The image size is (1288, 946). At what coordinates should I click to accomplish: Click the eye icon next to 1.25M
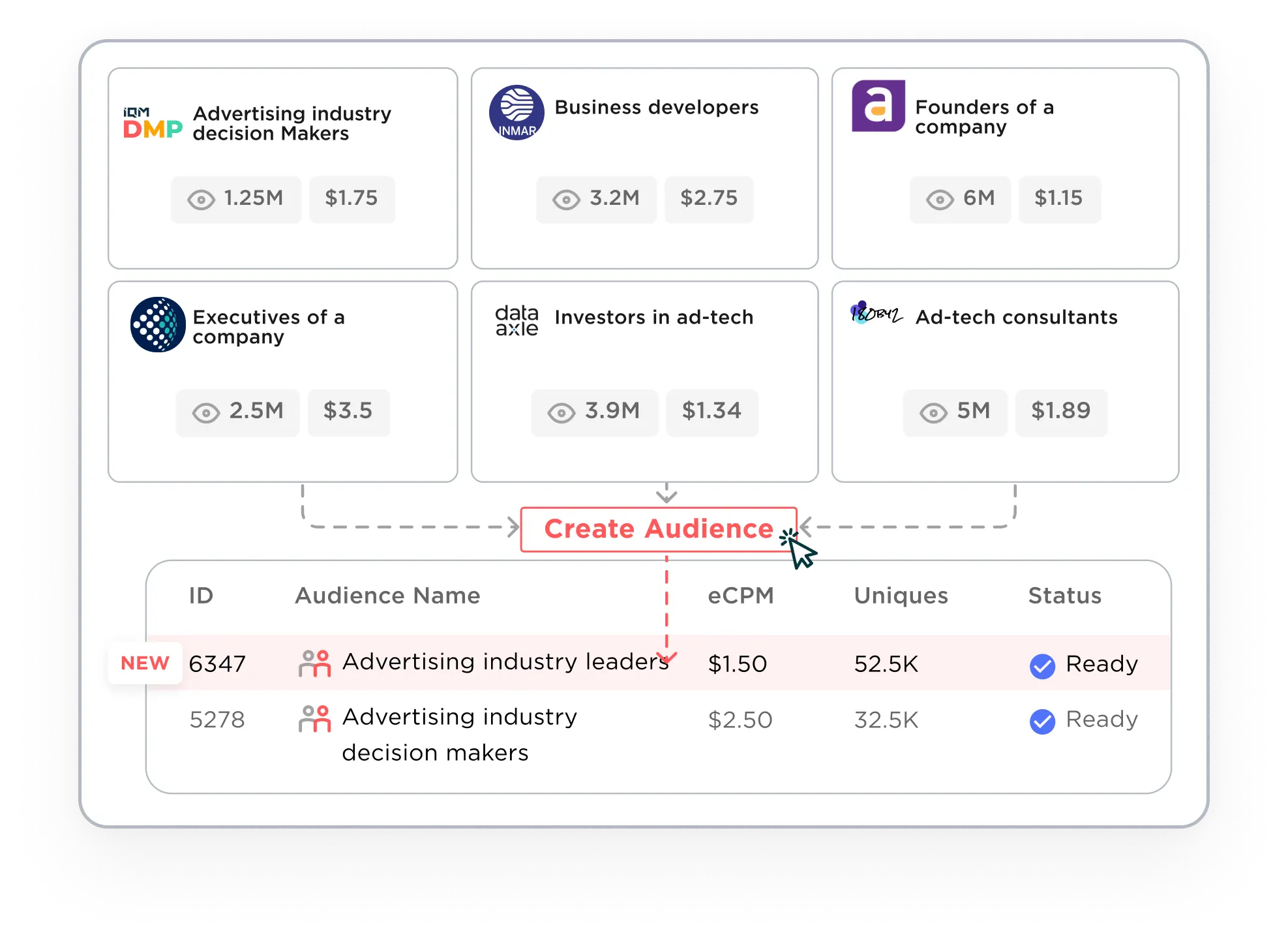201,200
